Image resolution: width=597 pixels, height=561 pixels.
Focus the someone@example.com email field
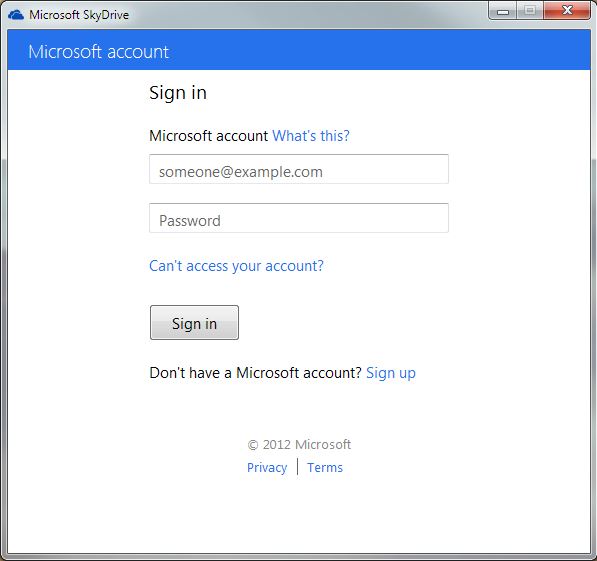pos(299,169)
